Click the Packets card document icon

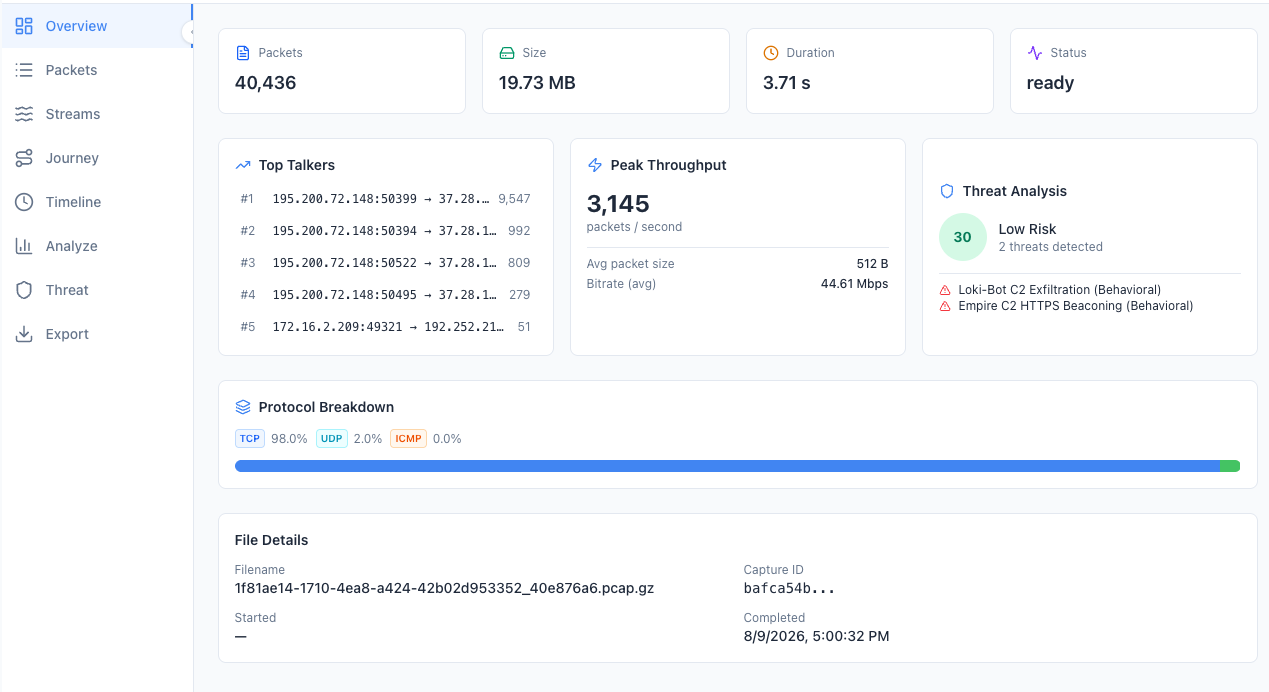click(x=243, y=53)
